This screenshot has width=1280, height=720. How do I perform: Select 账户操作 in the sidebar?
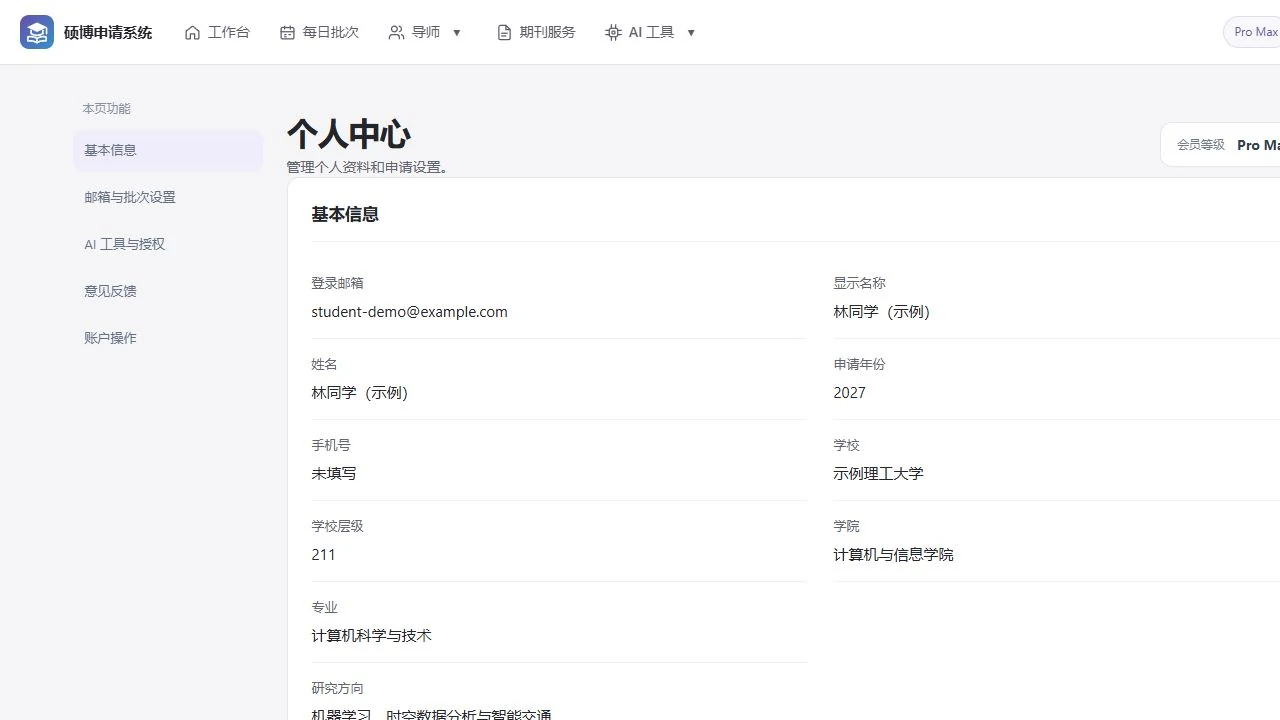[x=168, y=338]
